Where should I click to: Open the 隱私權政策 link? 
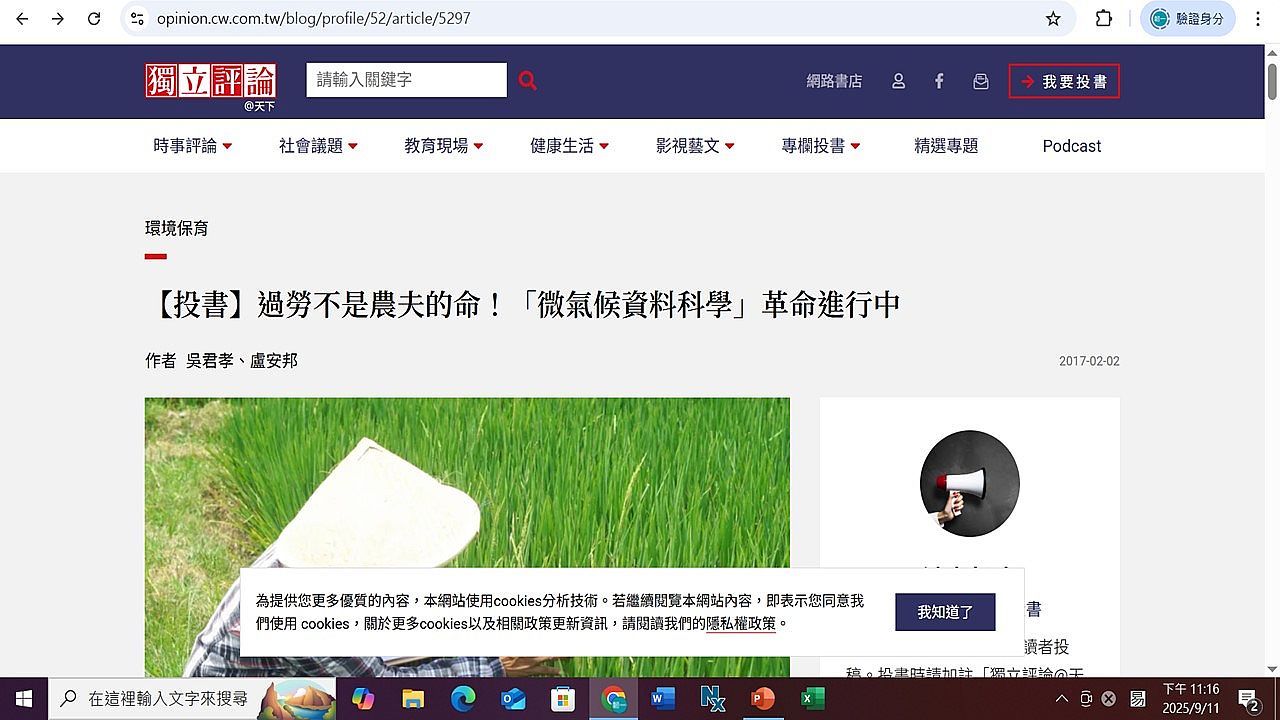coord(741,624)
